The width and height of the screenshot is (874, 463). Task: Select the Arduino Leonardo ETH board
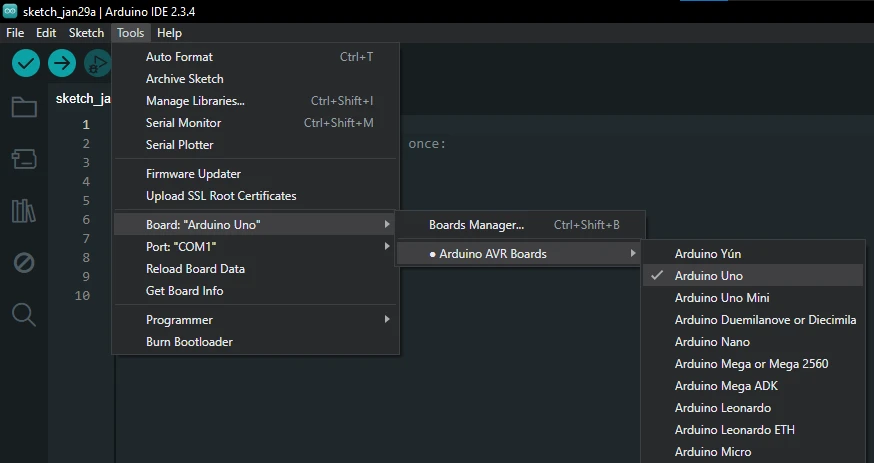pos(754,430)
